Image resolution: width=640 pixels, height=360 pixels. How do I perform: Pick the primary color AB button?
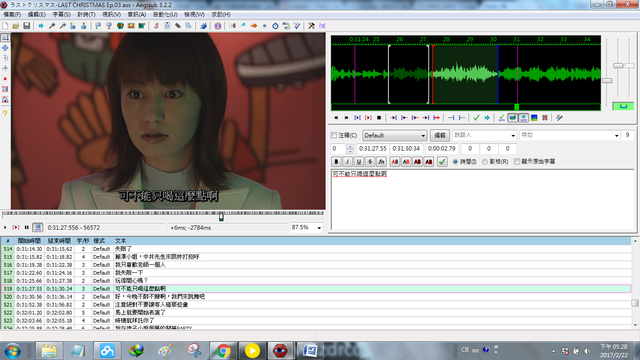(395, 162)
